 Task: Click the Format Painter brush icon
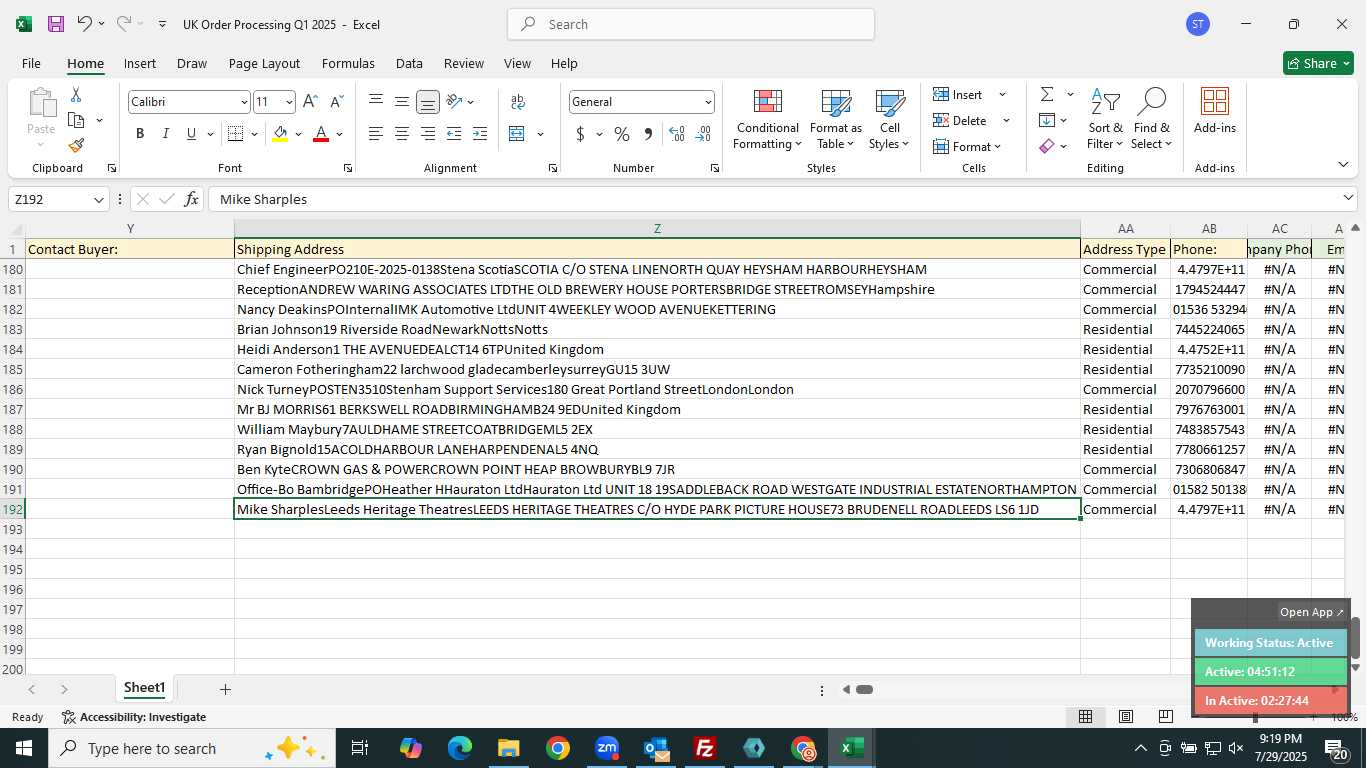pos(76,146)
